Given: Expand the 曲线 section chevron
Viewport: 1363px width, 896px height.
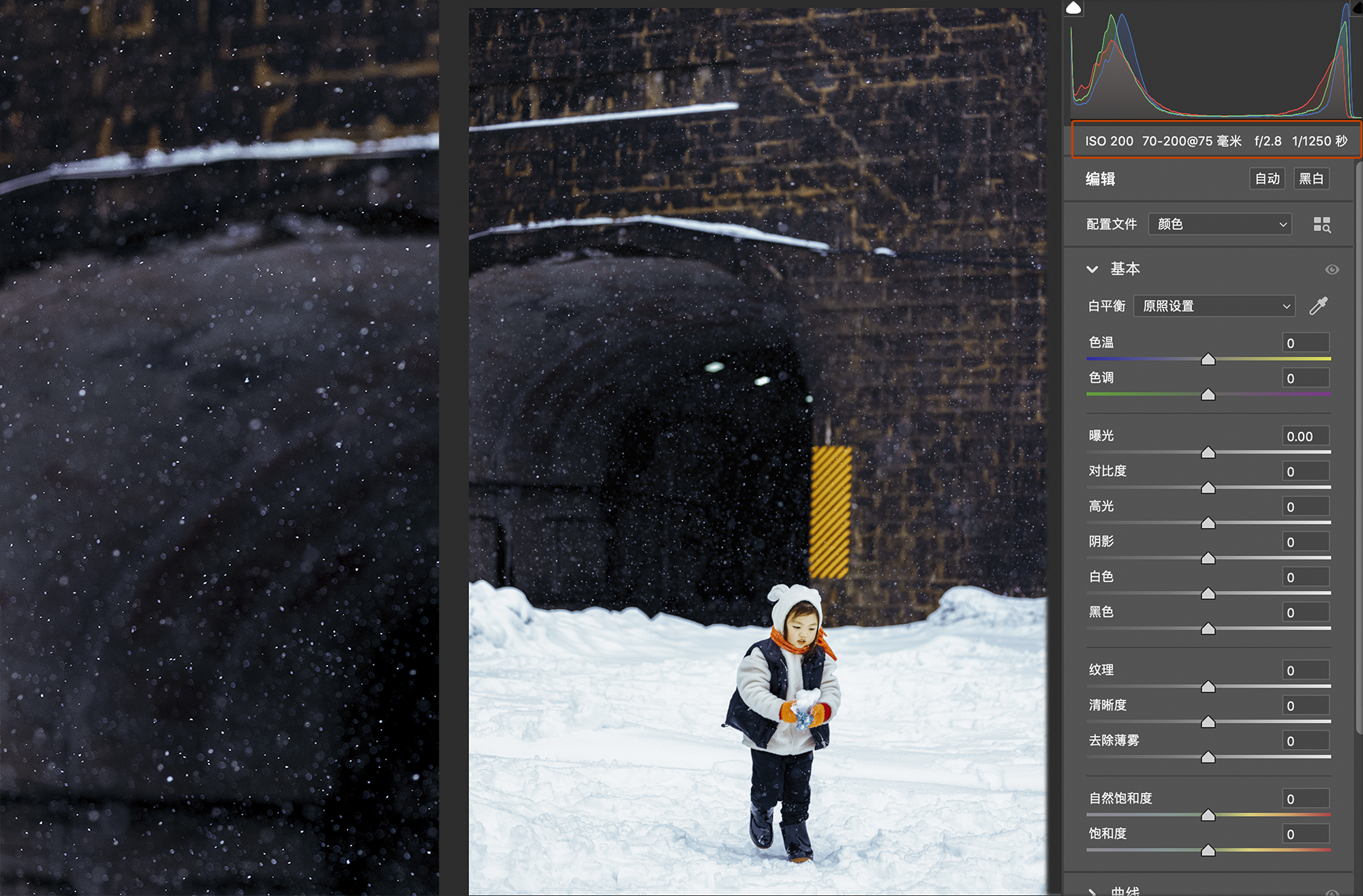Looking at the screenshot, I should pos(1092,891).
